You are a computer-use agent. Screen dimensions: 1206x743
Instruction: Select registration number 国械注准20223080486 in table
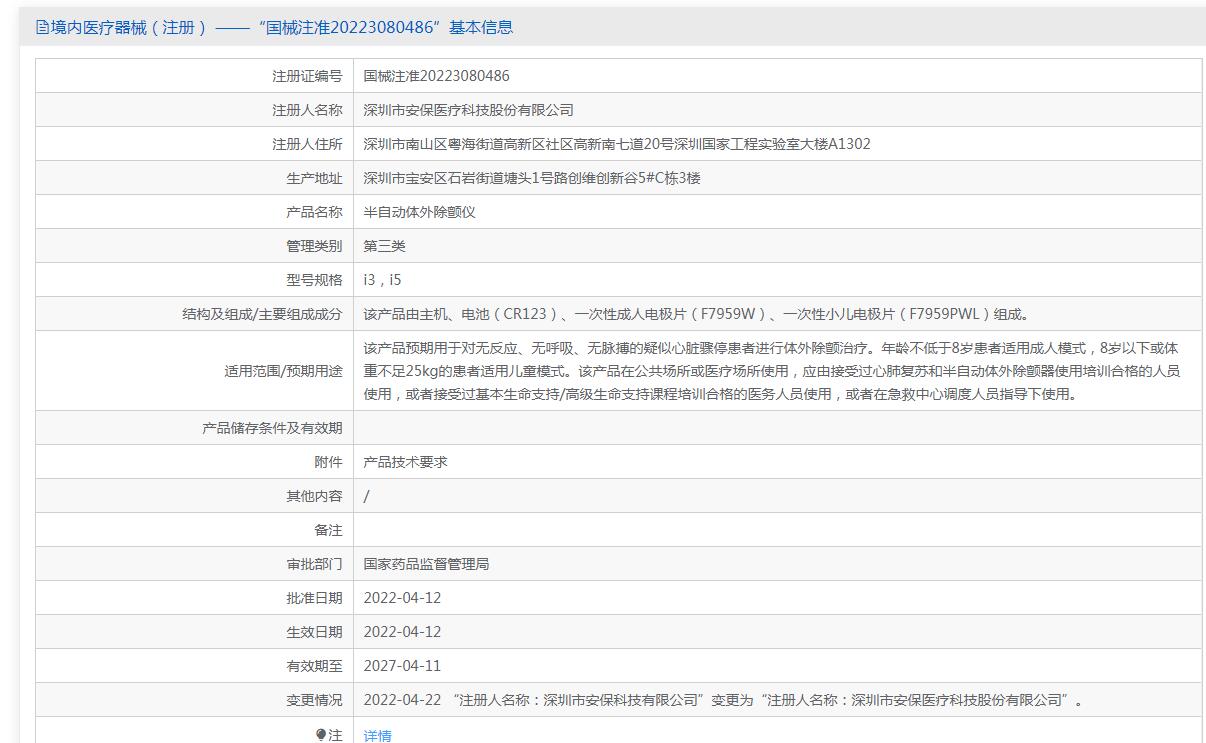pos(436,76)
